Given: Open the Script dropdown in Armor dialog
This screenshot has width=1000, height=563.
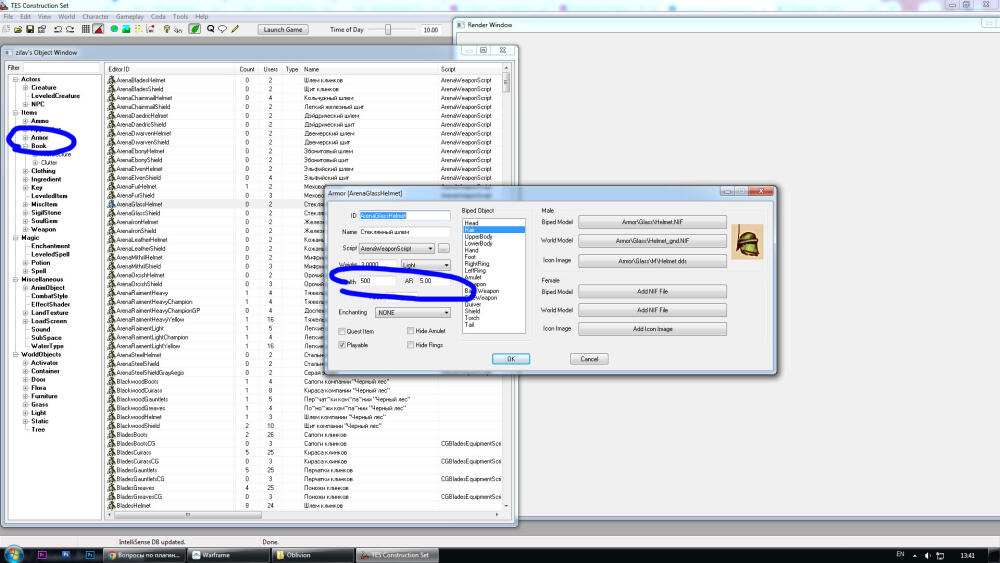Looking at the screenshot, I should click(397, 248).
